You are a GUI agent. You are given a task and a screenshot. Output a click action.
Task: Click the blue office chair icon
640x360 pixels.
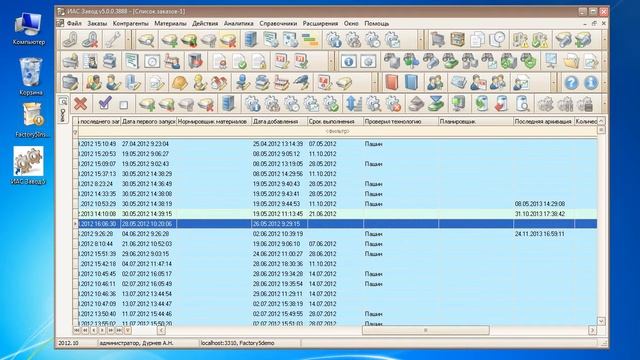[242, 82]
